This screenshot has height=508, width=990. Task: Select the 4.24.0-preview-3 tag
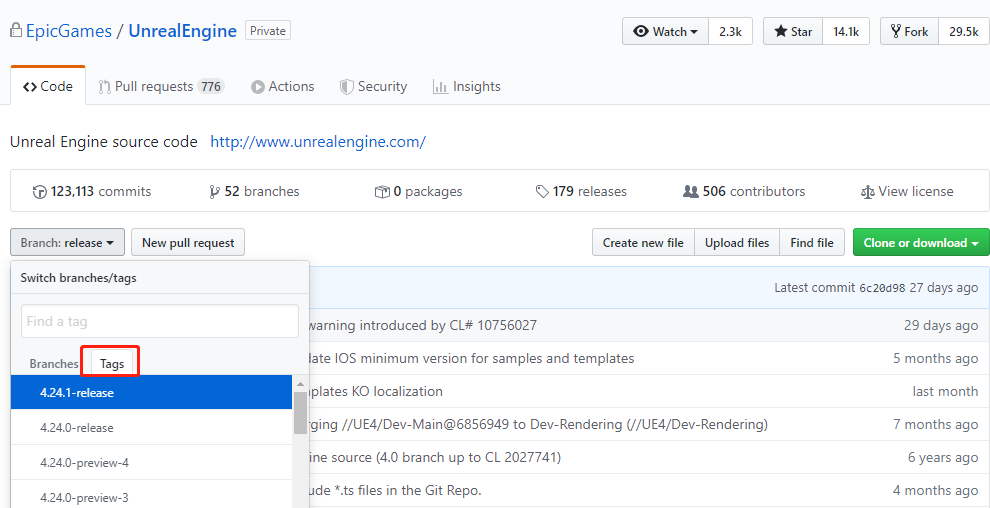click(x=152, y=495)
